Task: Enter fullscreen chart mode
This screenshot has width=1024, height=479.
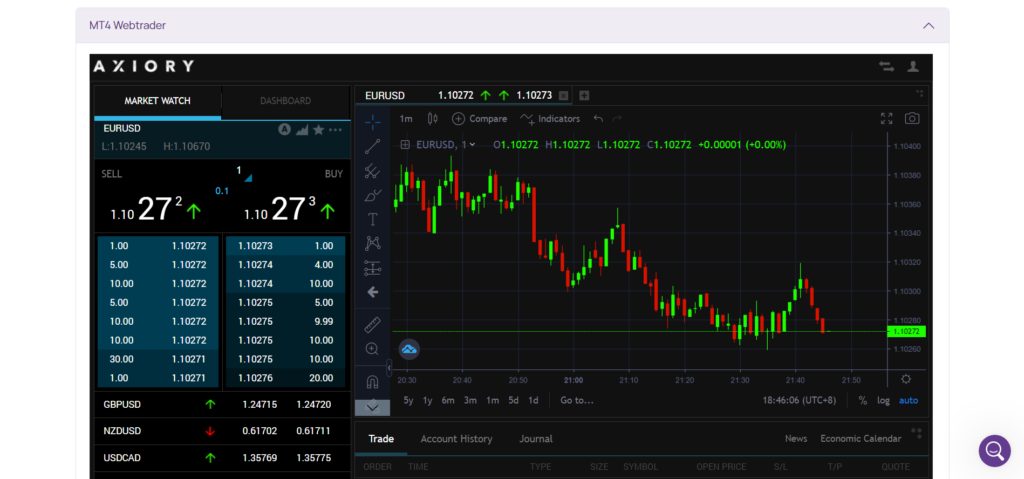Action: coord(886,118)
